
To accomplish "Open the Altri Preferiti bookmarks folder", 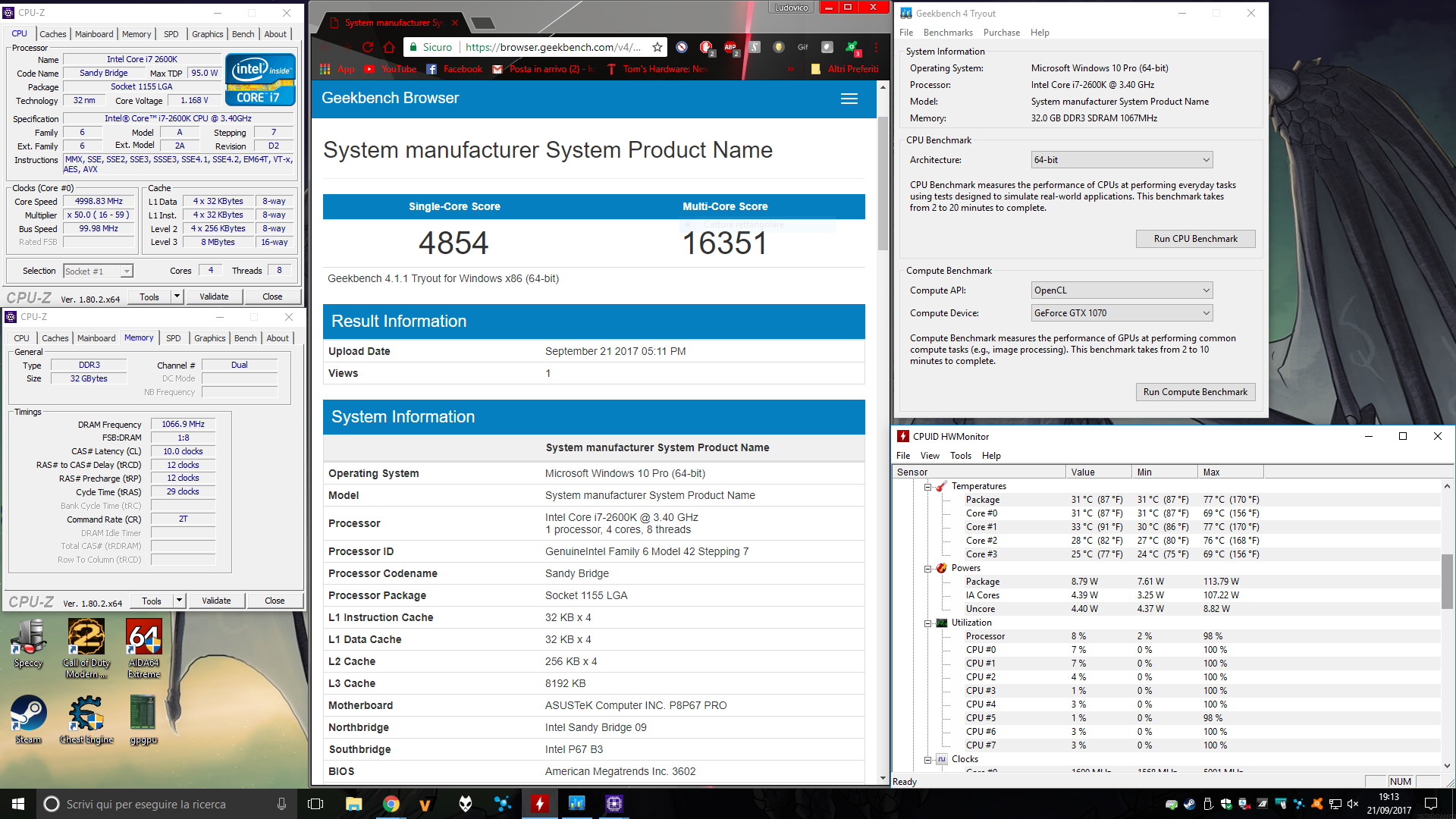I will coord(845,69).
